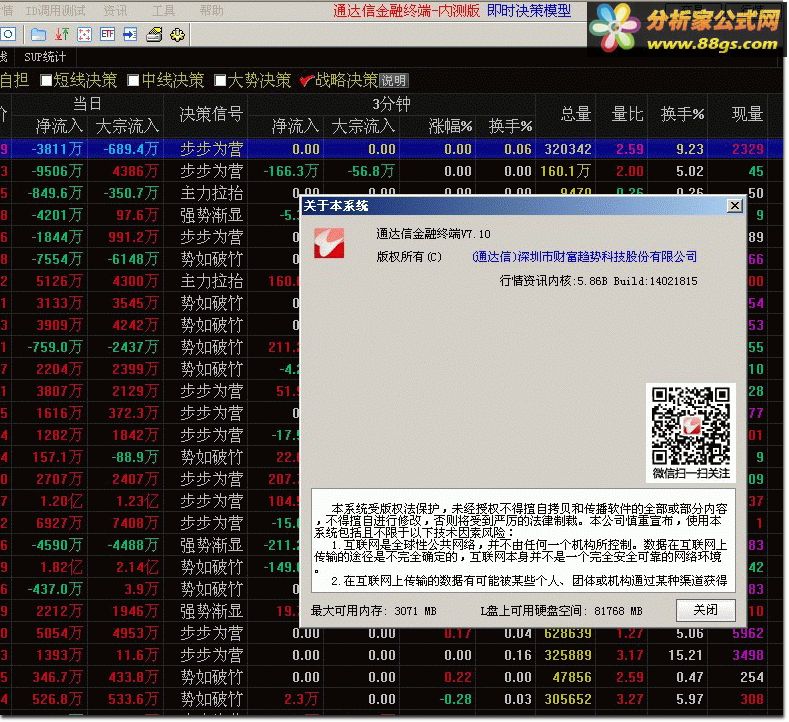Click the four-corner arrows icon in the toolbar
789x722 pixels.
85,35
